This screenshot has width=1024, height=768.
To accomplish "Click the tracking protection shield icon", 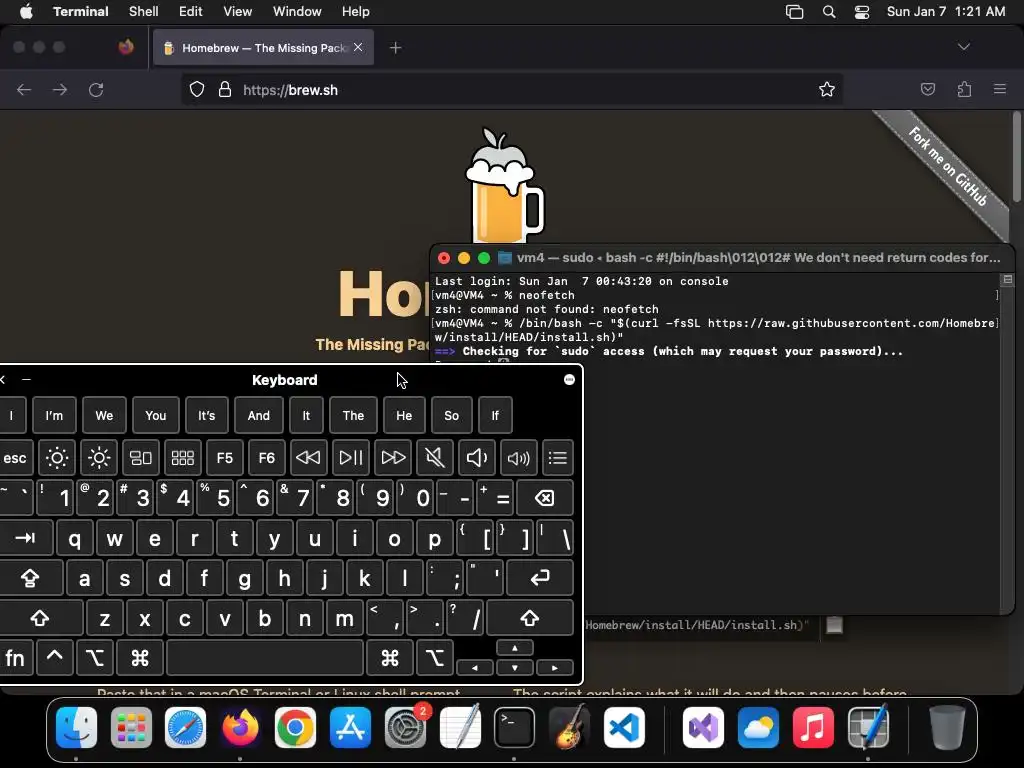I will [197, 89].
